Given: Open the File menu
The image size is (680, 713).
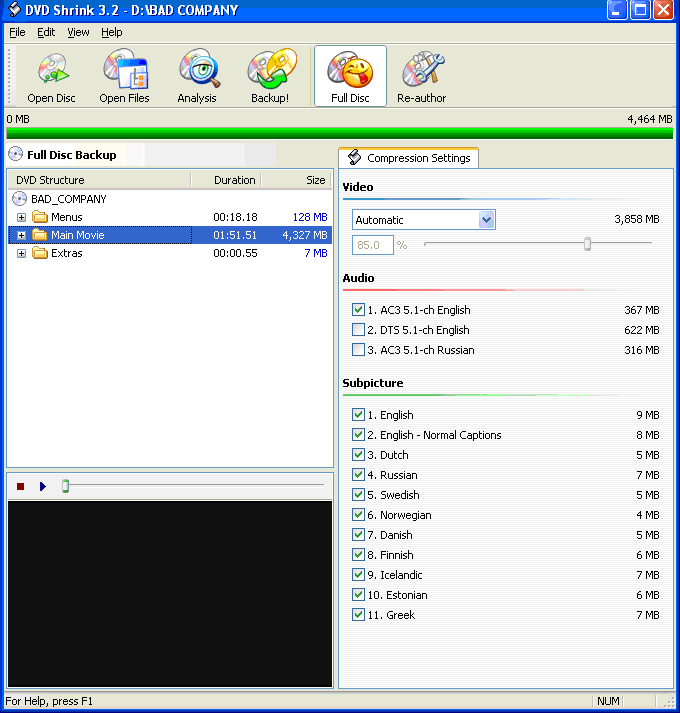Looking at the screenshot, I should [x=17, y=32].
